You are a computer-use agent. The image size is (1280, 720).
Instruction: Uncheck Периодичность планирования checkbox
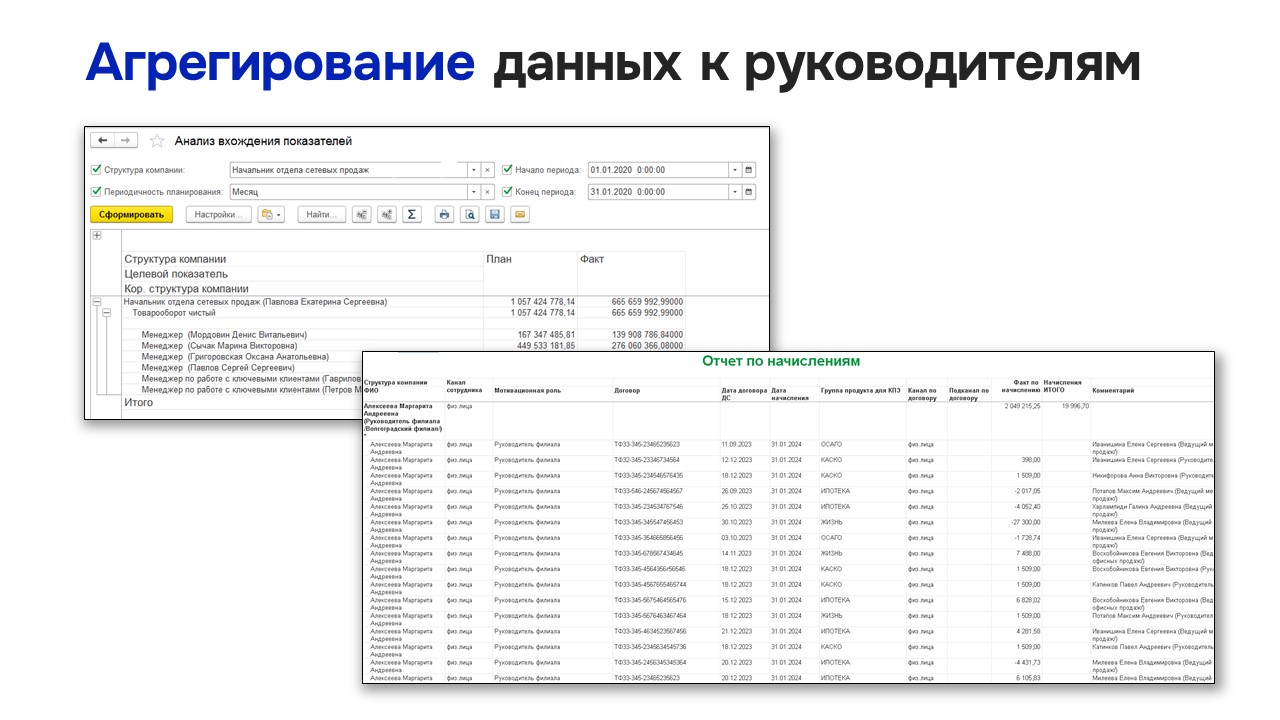96,191
